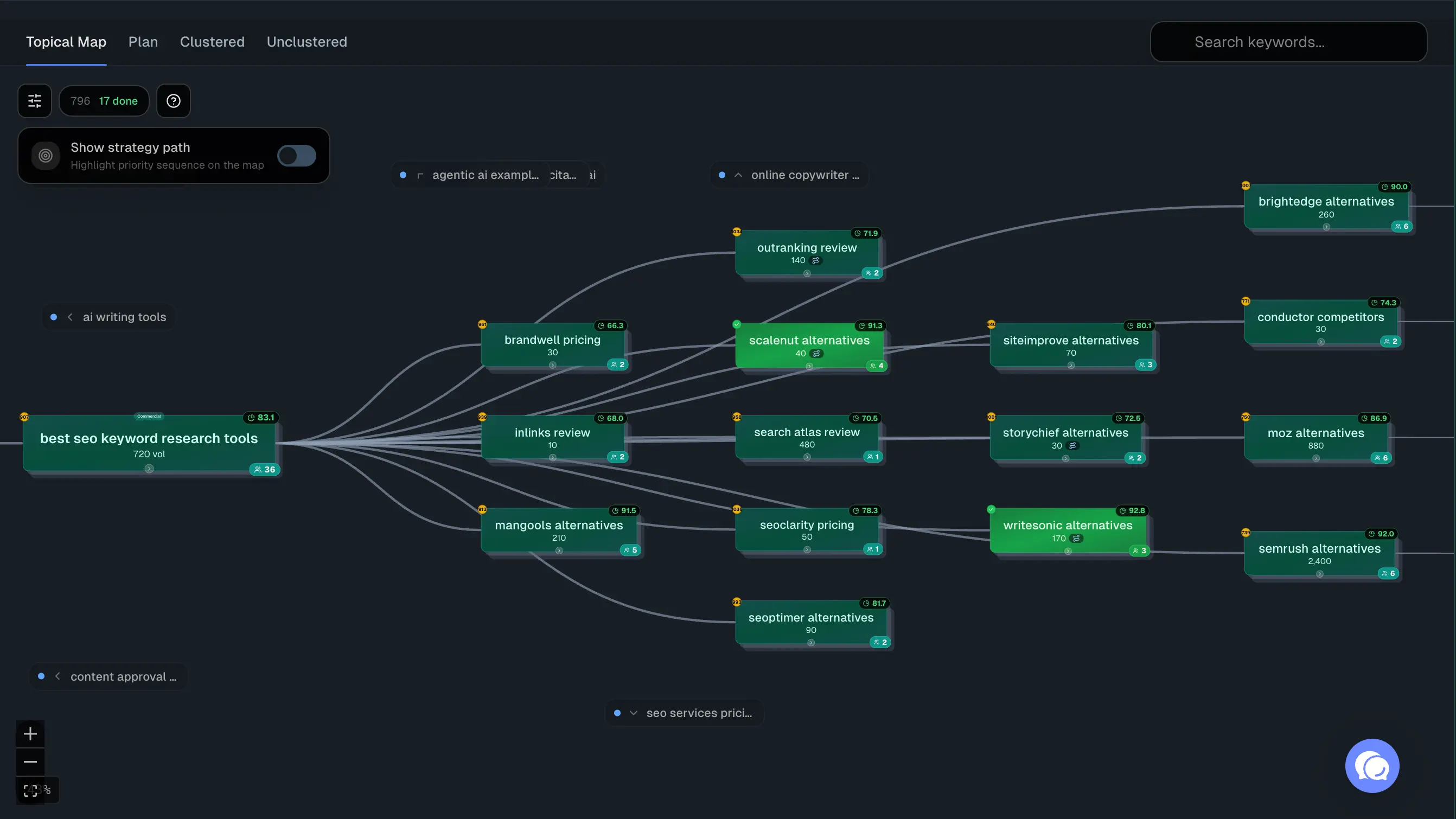Expand the seo services pricing cluster
This screenshot has height=819, width=1456.
(685, 713)
